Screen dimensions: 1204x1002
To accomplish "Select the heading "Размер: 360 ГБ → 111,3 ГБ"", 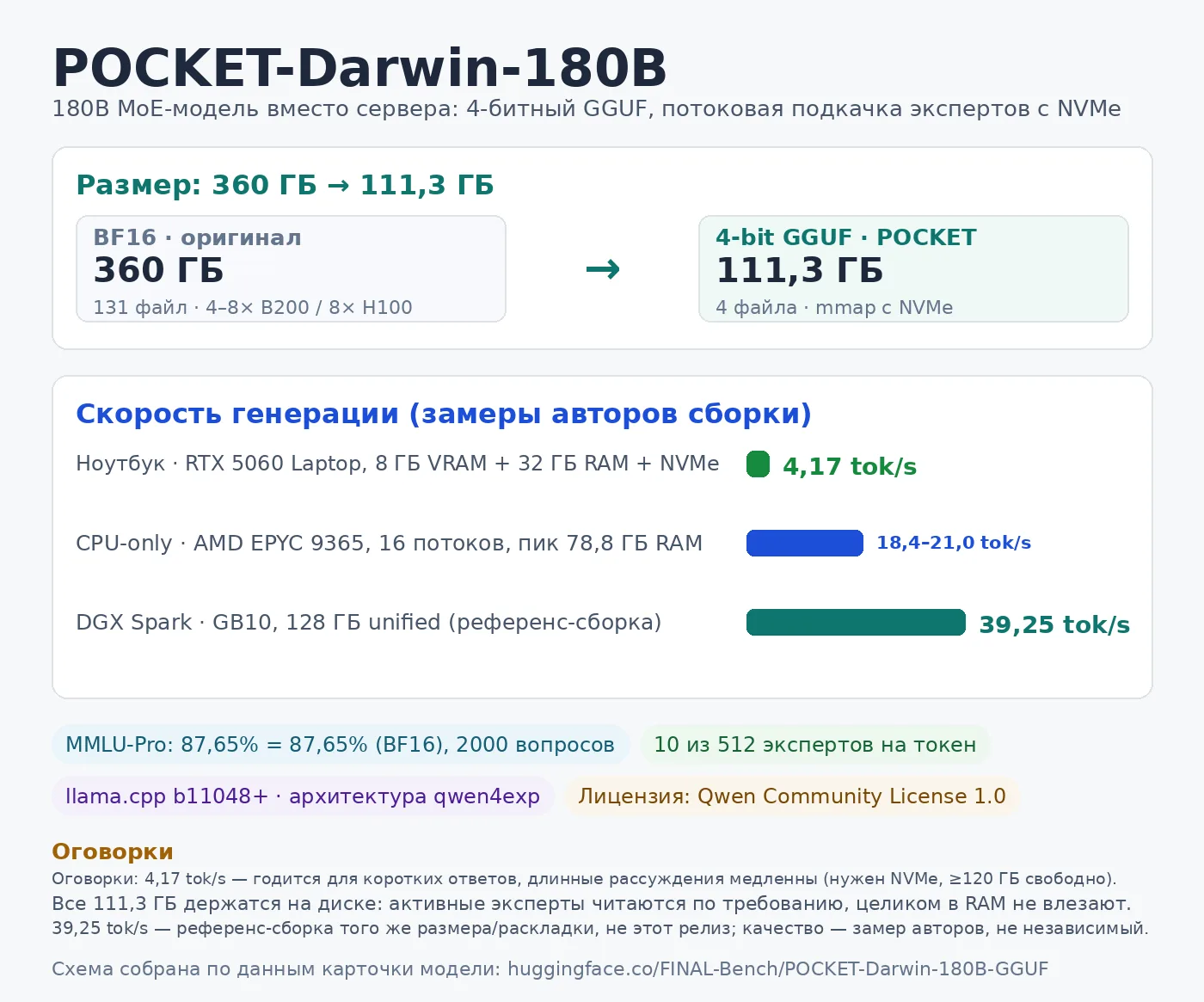I will point(285,185).
